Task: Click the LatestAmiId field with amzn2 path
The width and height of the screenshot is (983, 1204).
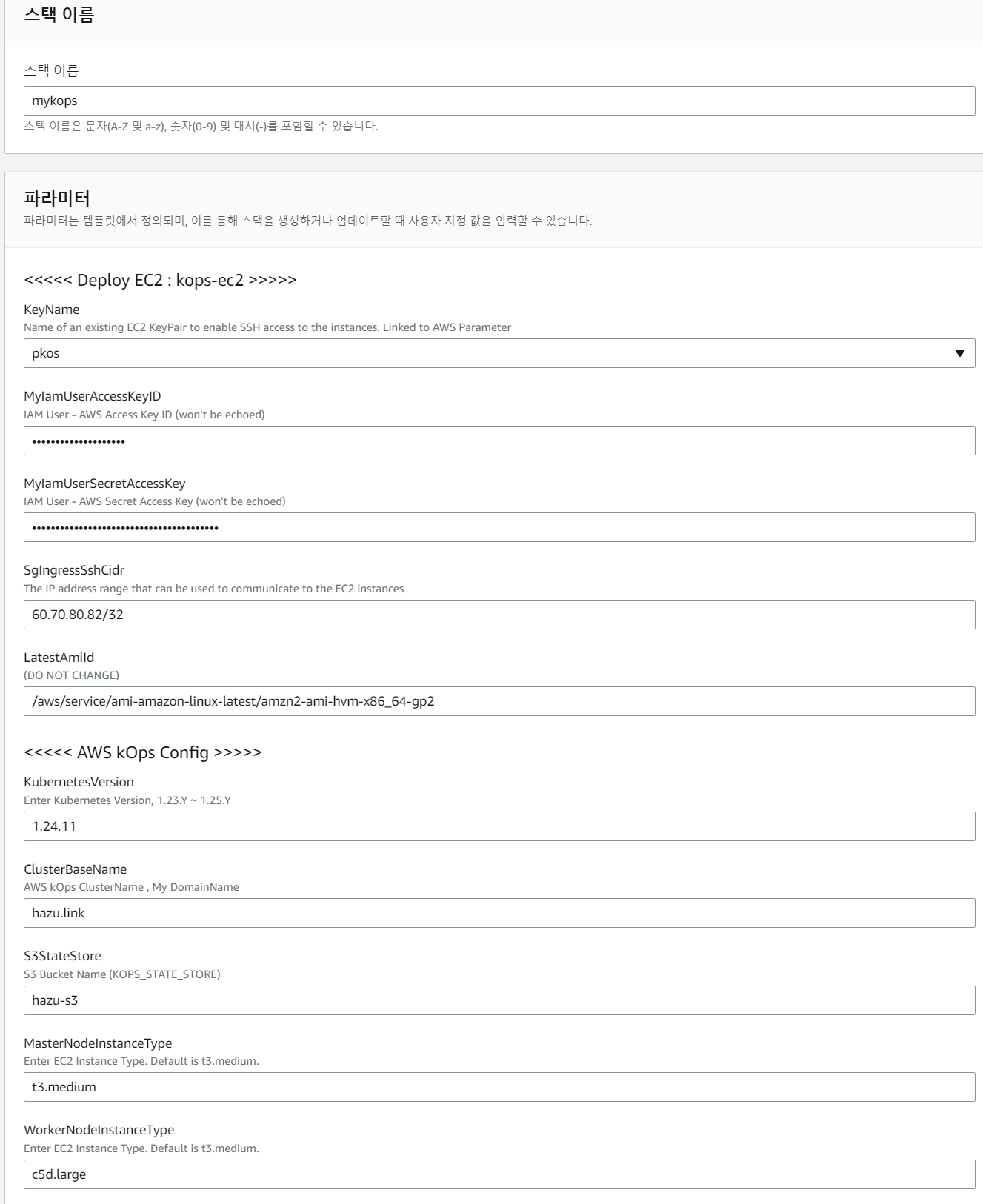Action: pos(499,701)
